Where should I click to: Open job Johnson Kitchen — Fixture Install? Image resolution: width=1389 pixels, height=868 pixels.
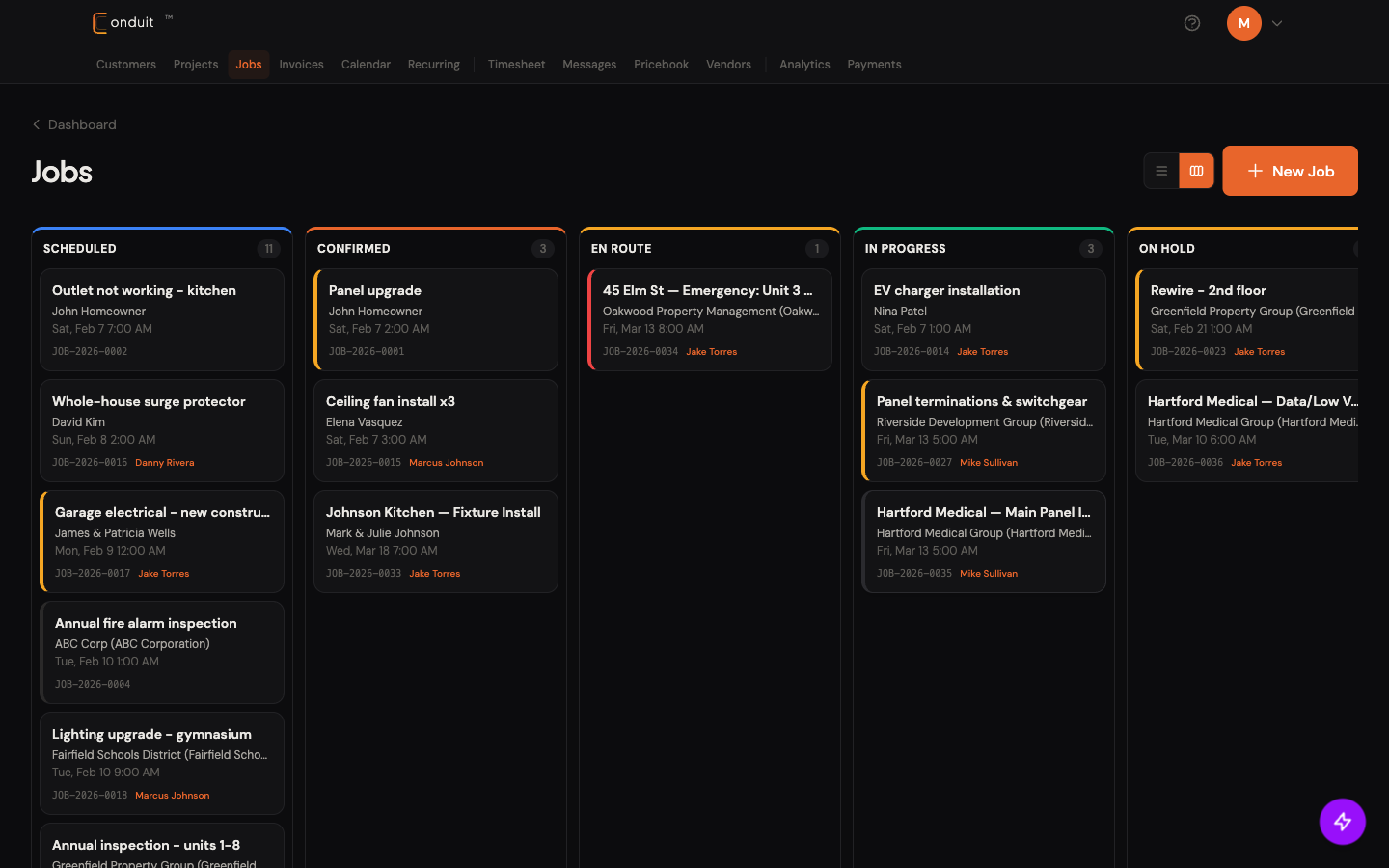(x=436, y=541)
